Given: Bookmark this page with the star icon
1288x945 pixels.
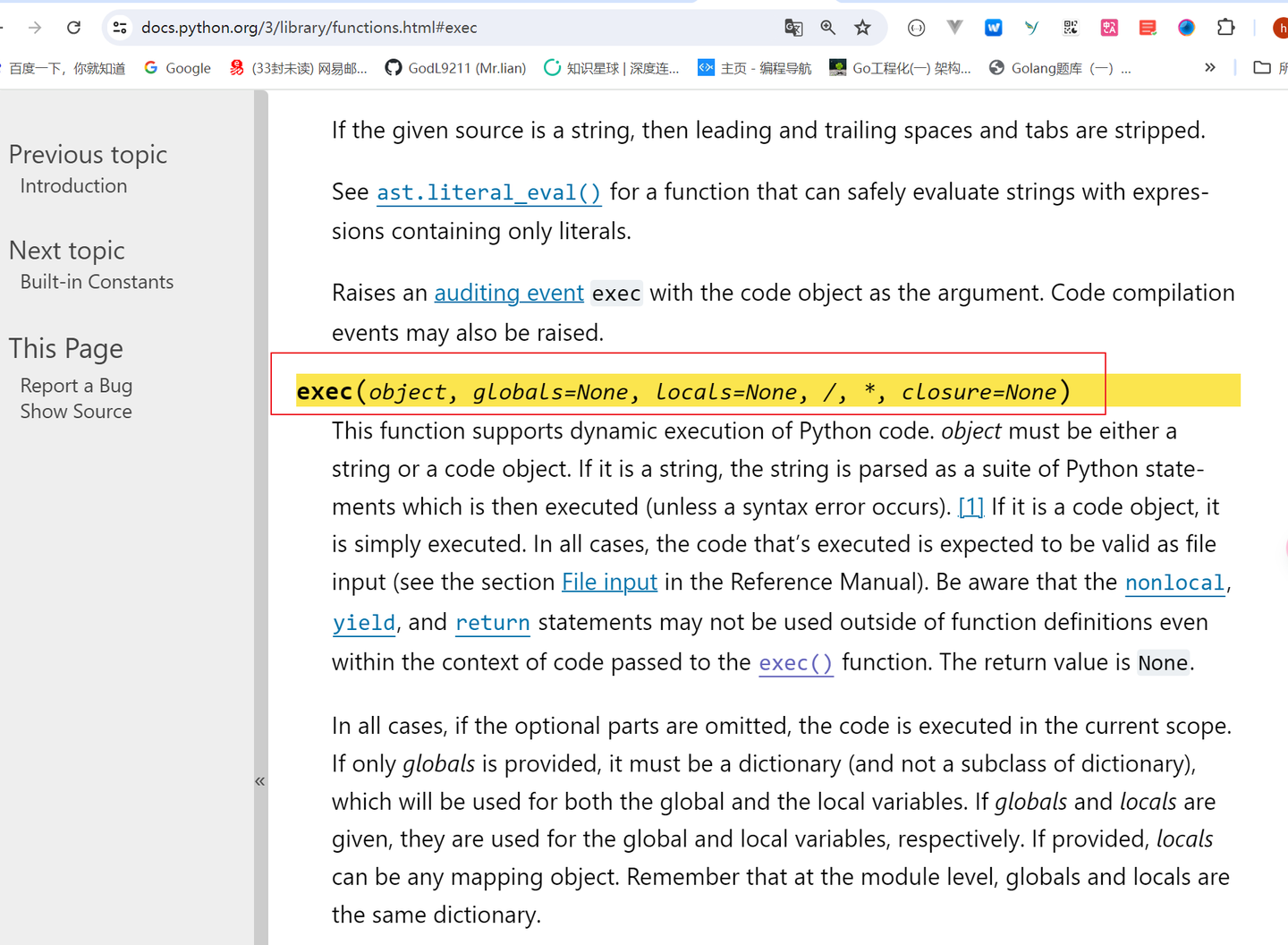Looking at the screenshot, I should pyautogui.click(x=862, y=28).
